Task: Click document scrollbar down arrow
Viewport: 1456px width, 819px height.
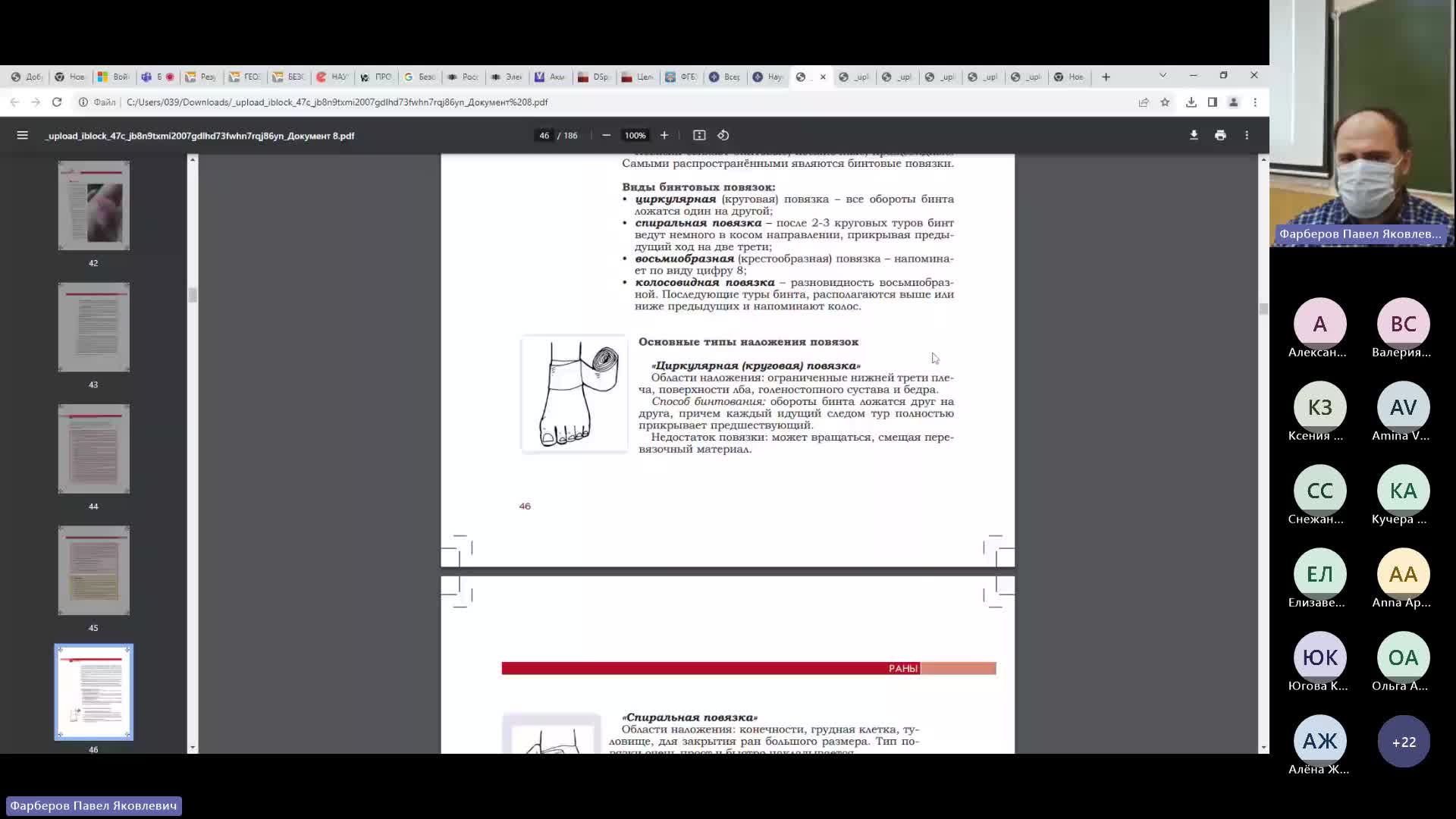Action: (1263, 748)
